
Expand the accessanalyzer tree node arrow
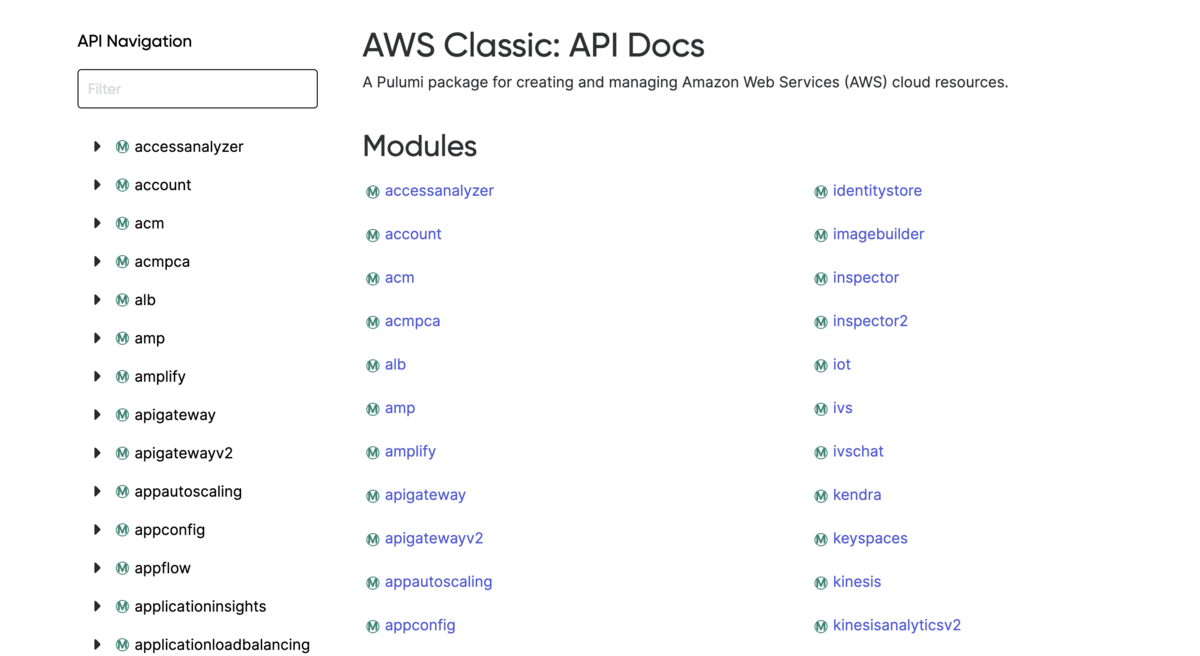pos(97,147)
